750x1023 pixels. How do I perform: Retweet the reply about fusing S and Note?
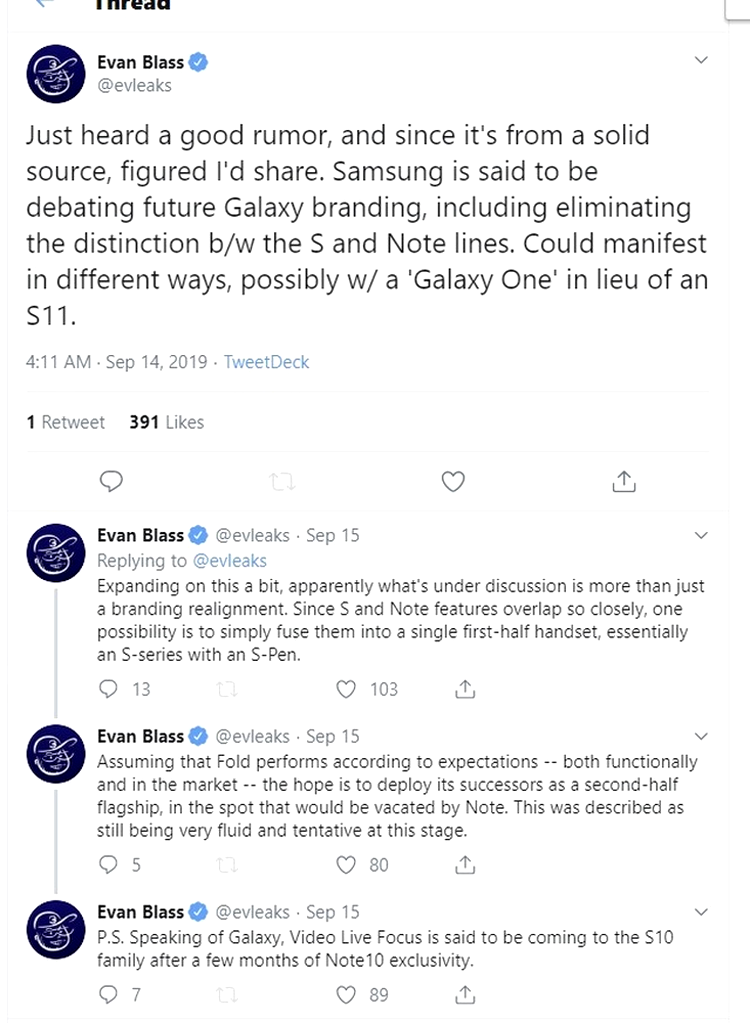(x=227, y=689)
